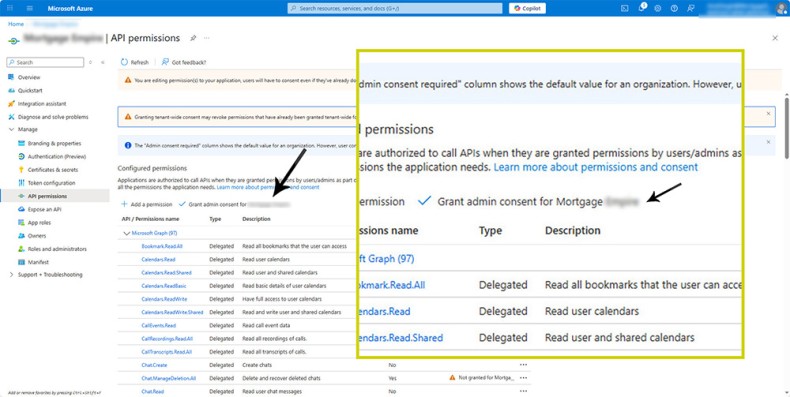Open Chat.ManageDeletion.All permission link
790x397 pixels.
tap(169, 378)
